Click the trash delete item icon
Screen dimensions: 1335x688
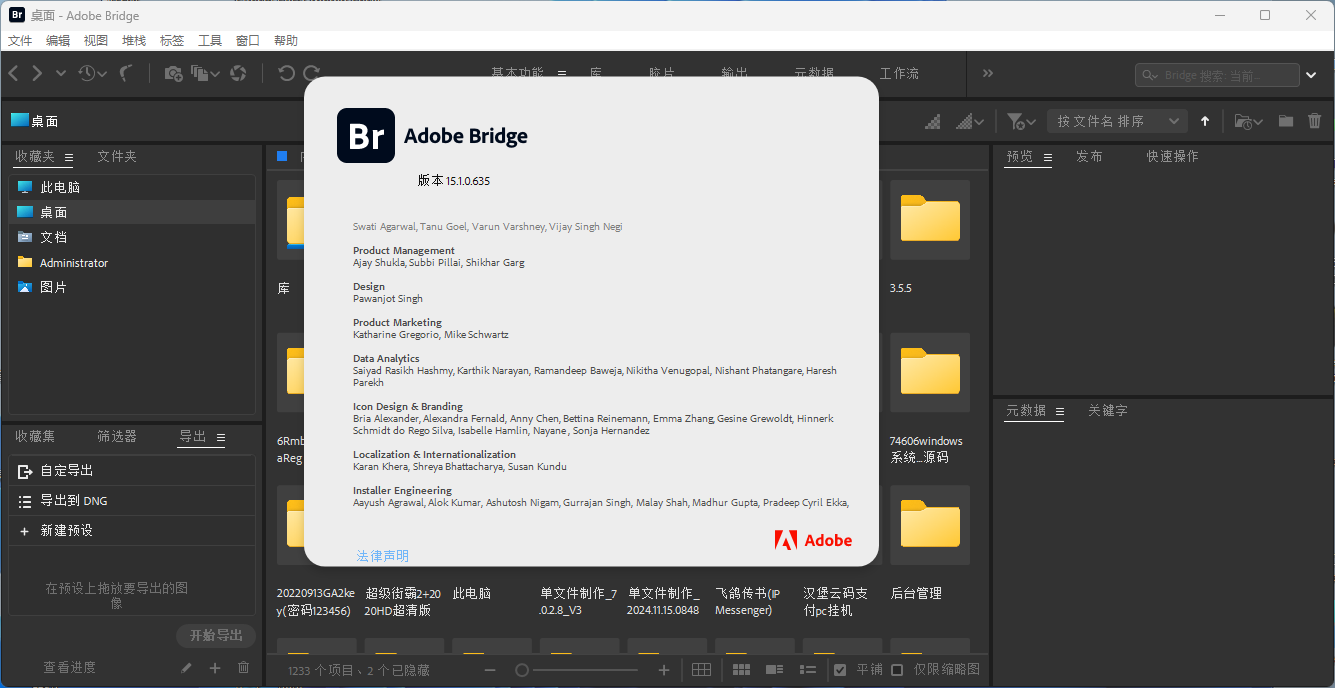pyautogui.click(x=1315, y=121)
